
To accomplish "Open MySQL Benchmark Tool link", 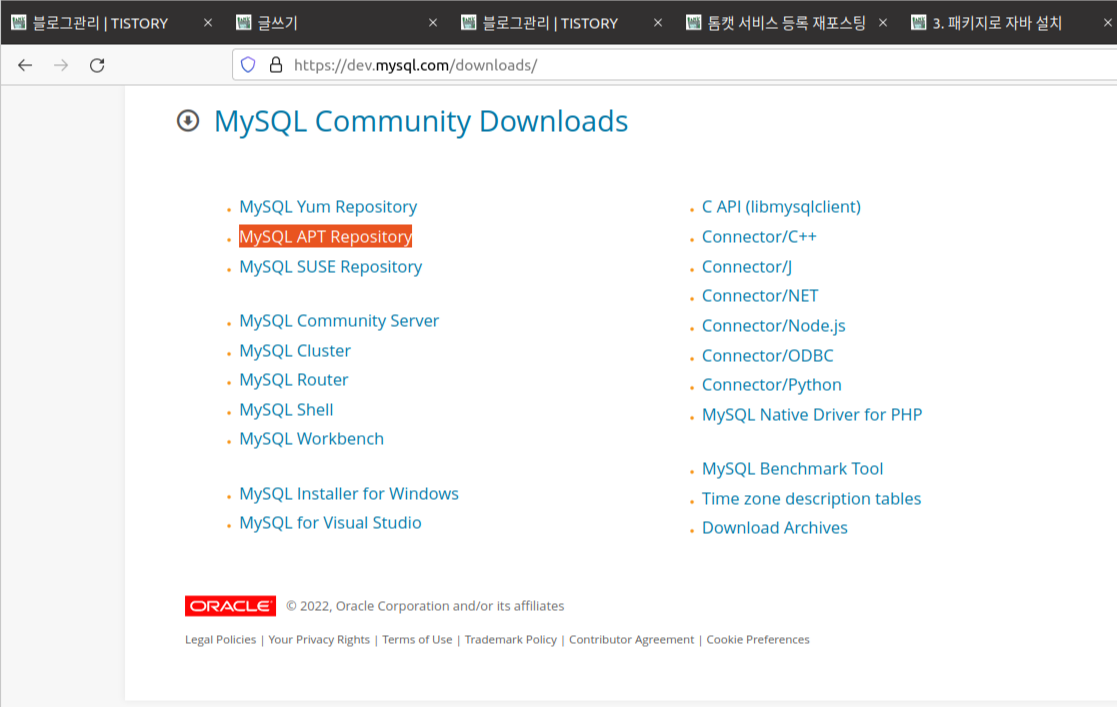I will (x=793, y=469).
